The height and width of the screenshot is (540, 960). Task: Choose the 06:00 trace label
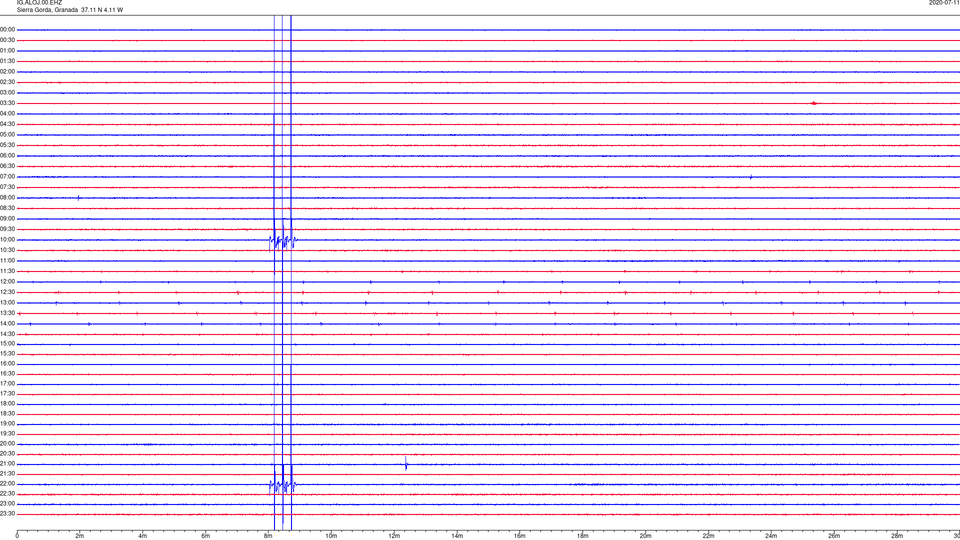point(8,156)
